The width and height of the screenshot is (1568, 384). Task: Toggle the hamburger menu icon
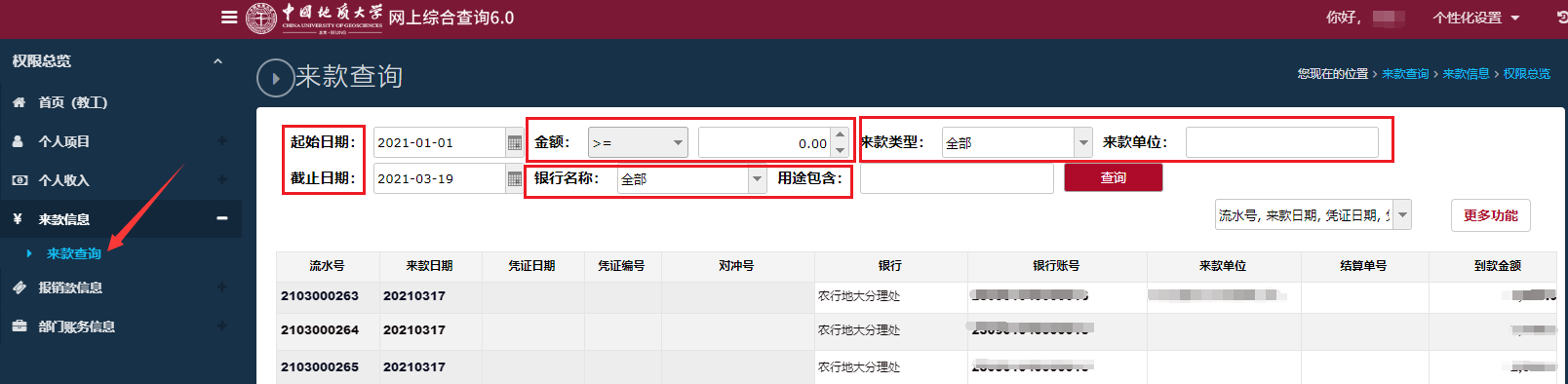click(229, 17)
